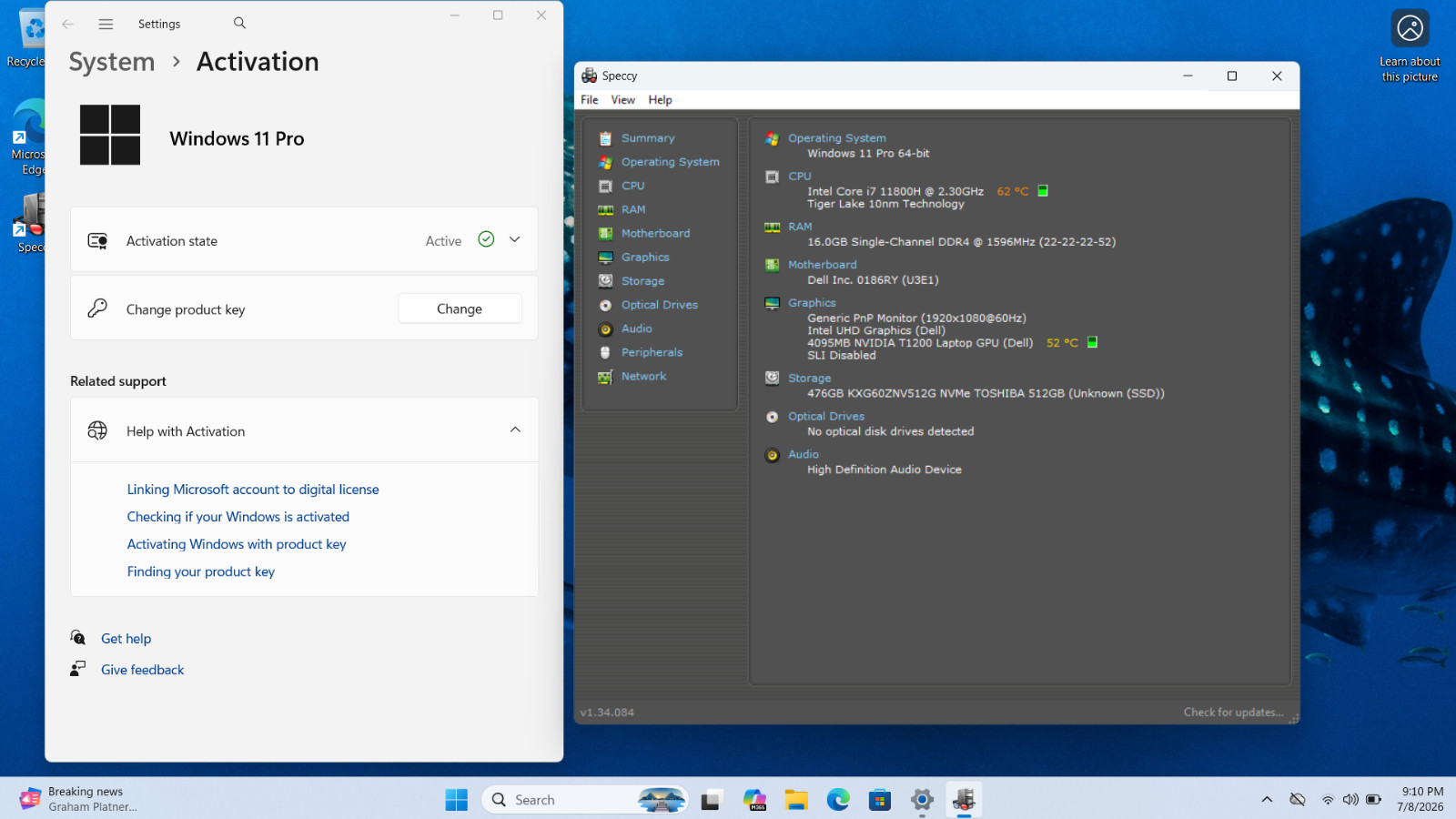Viewport: 1456px width, 819px height.
Task: Open Finding your product key link
Action: (x=201, y=571)
